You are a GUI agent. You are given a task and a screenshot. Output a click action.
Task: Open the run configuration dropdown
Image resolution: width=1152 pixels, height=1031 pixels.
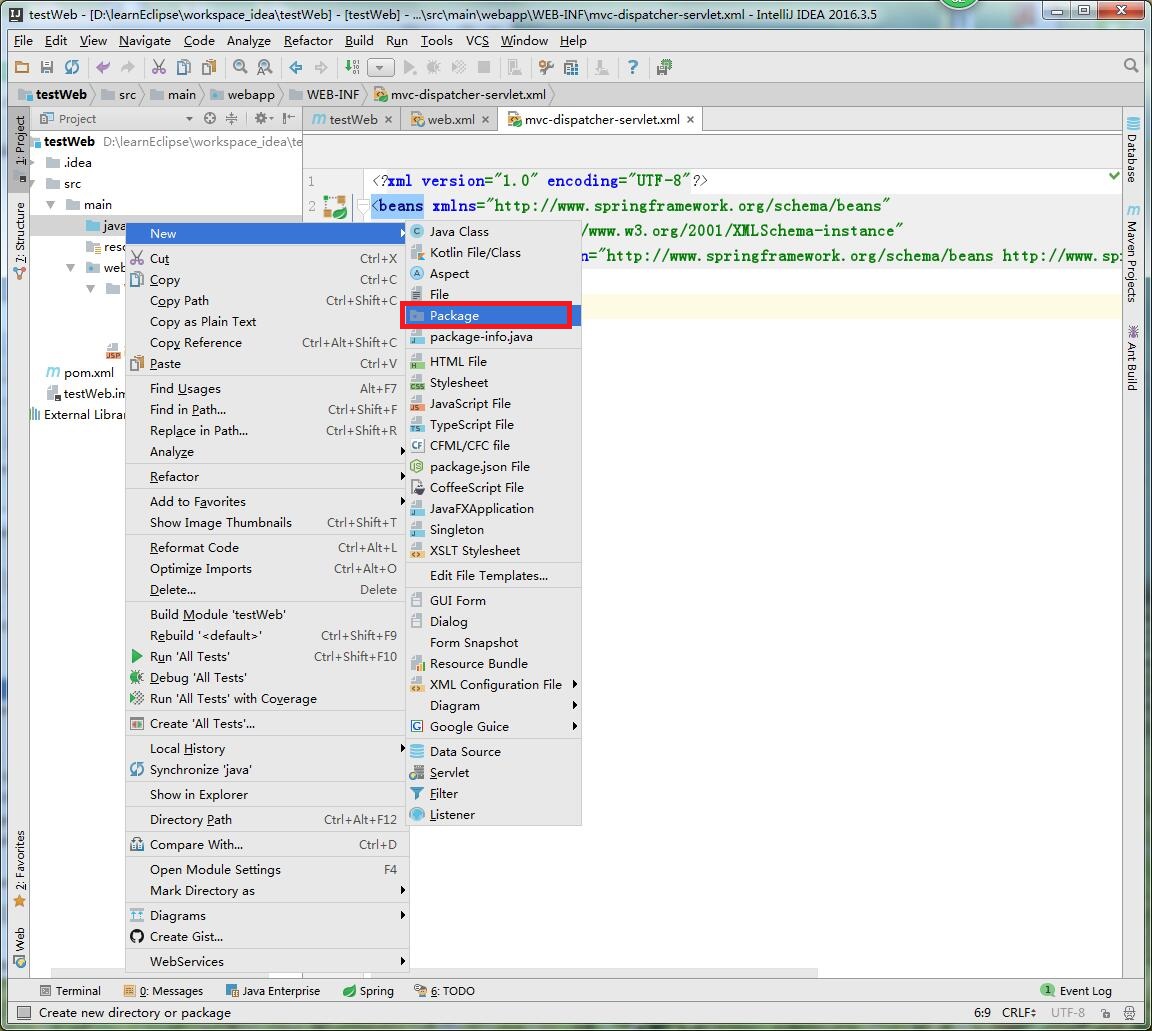coord(381,68)
